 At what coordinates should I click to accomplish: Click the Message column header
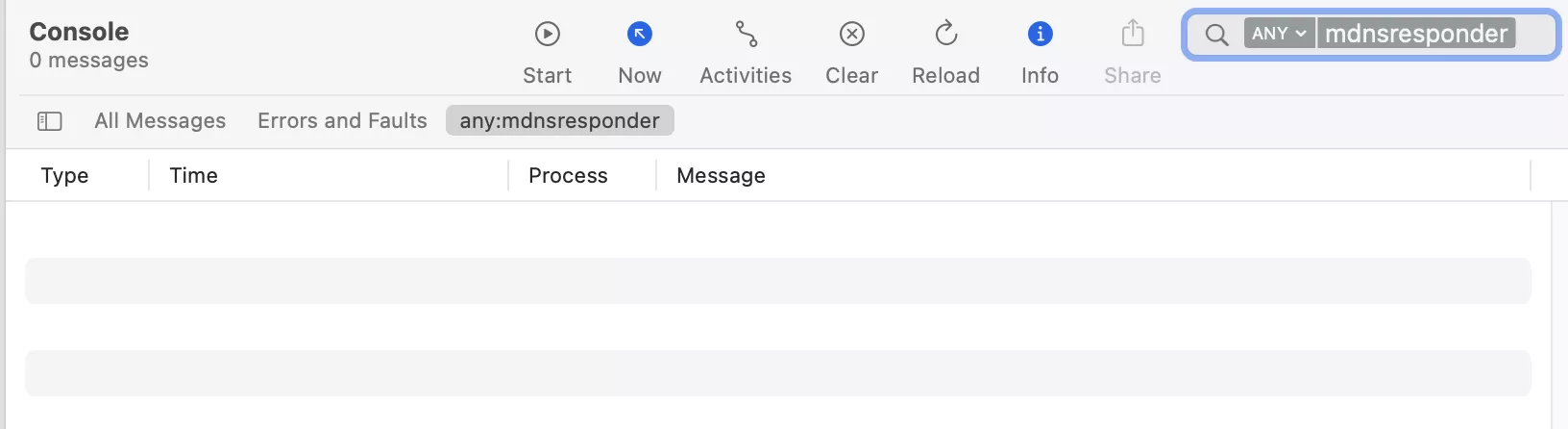721,176
